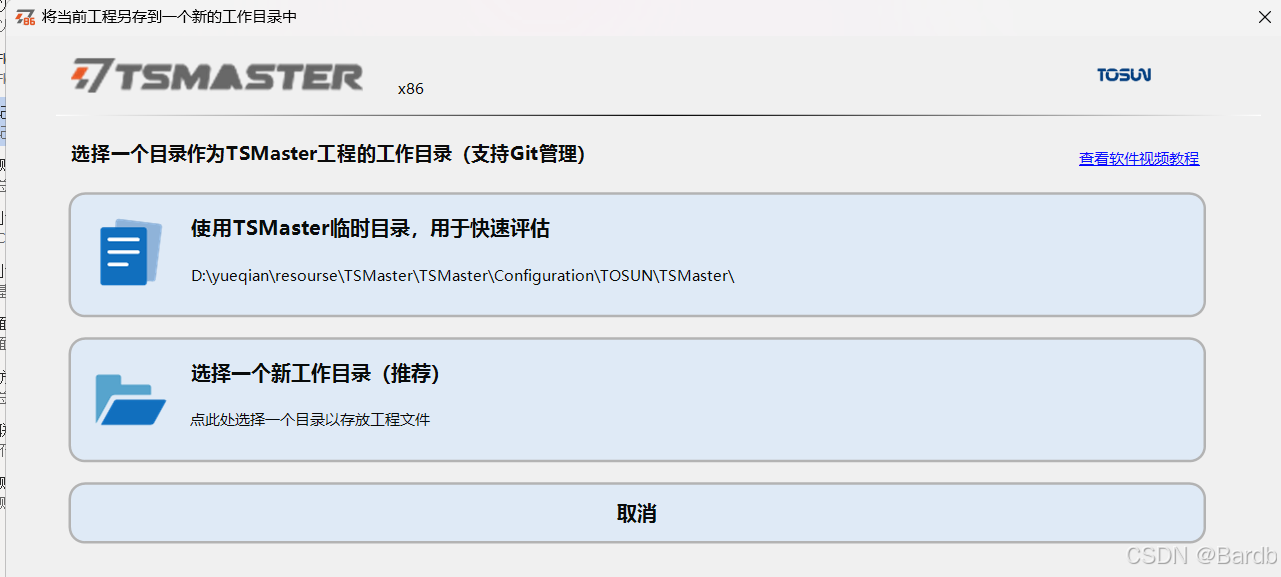The image size is (1281, 577).
Task: Click the title 使用TSMaster临时目录，用于快速评估
Action: (x=370, y=229)
